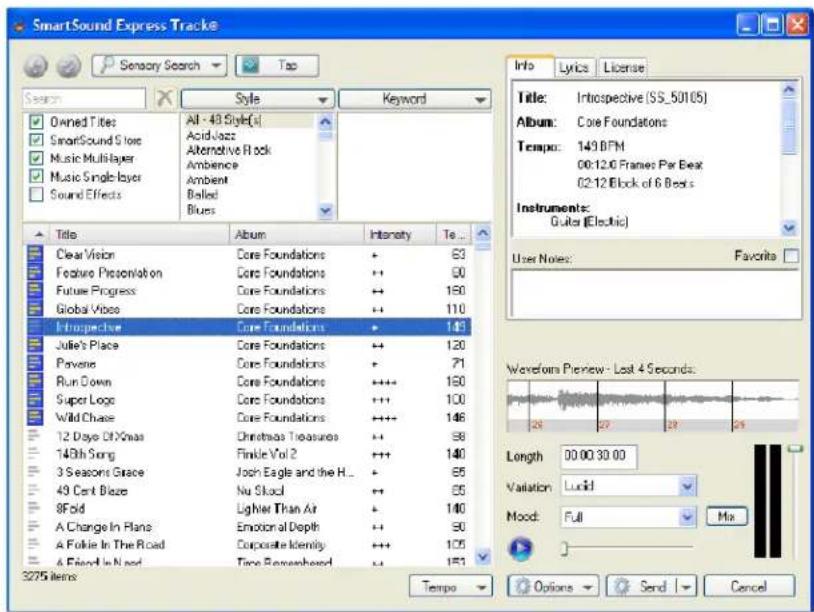Viewport: 814px width, 612px height.
Task: Clear search with the X icon
Action: pyautogui.click(x=164, y=98)
